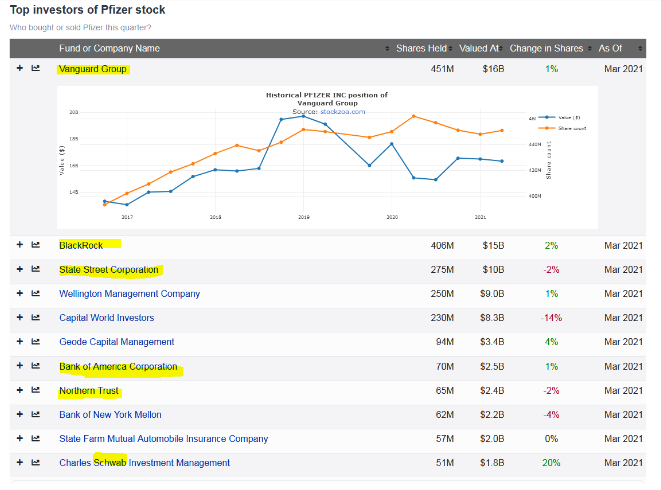Open Wellington Management Company link
Viewport: 661px width, 490px height.
pos(129,293)
